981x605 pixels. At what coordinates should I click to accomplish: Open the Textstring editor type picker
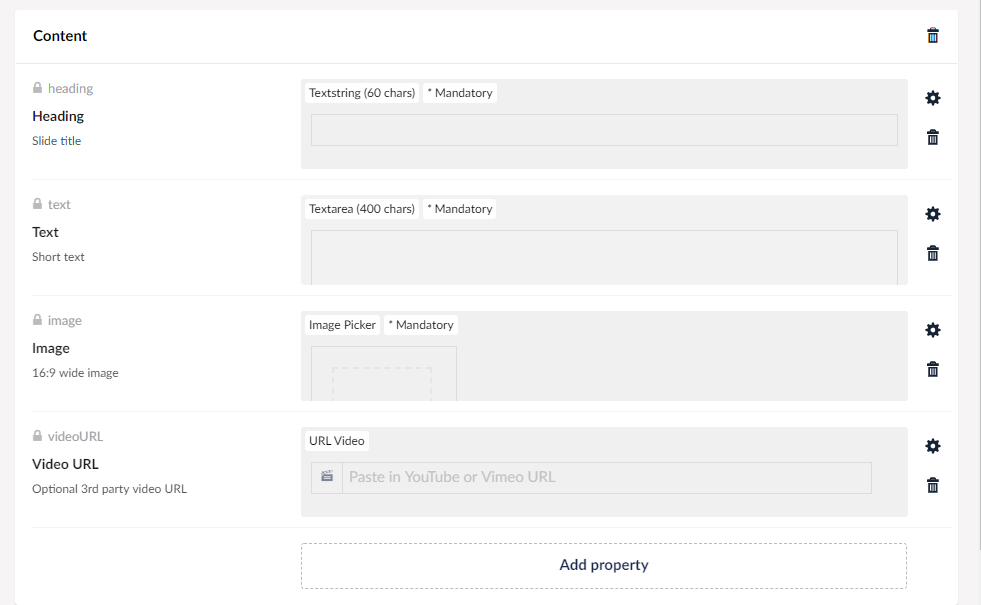[361, 92]
